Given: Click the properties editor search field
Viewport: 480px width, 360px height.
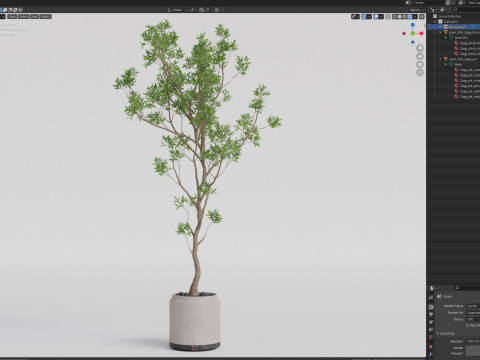Looking at the screenshot, I should coord(467,288).
